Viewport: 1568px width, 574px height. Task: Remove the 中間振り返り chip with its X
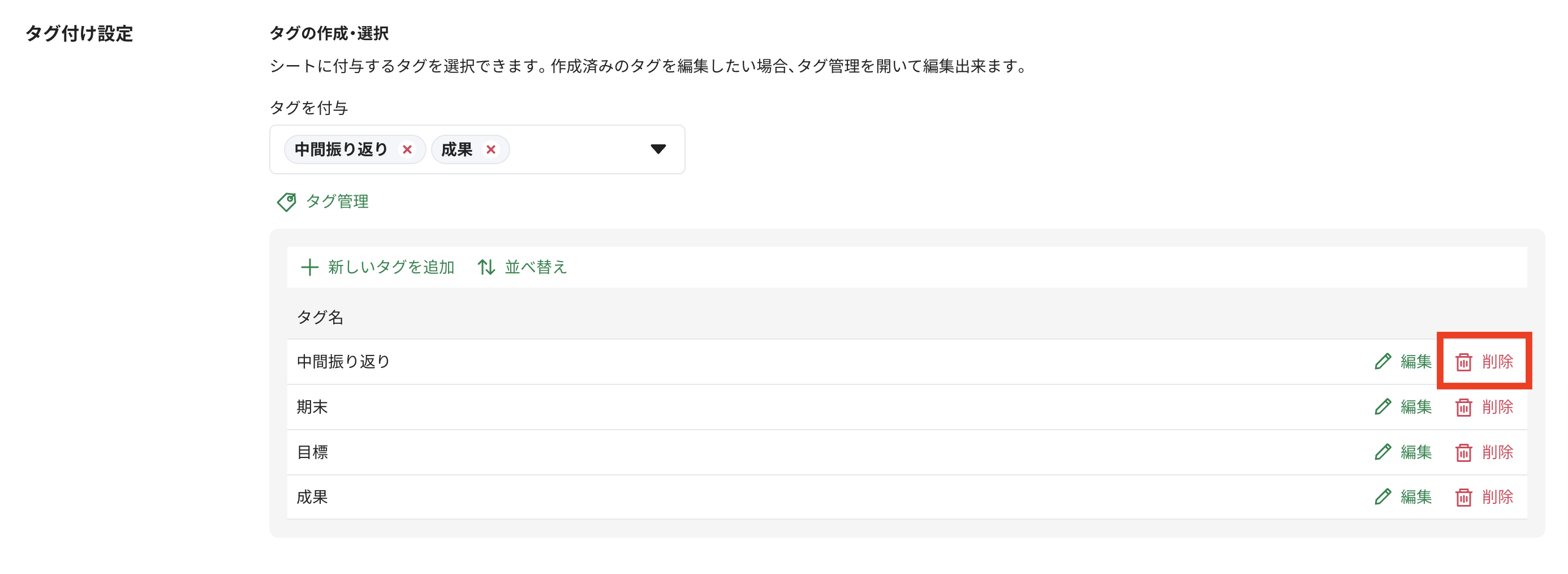(x=407, y=149)
